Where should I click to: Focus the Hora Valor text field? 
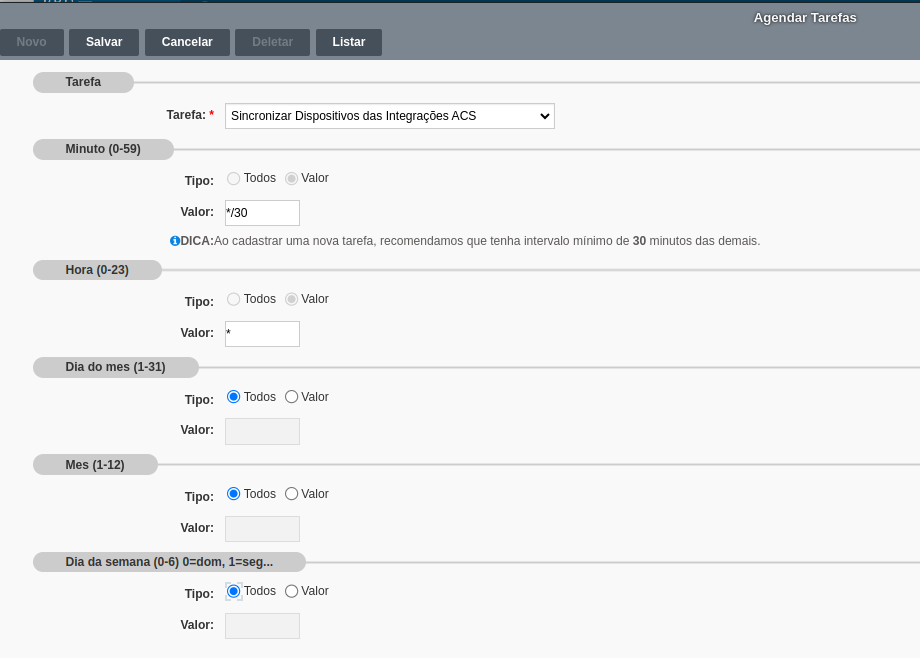pos(262,334)
